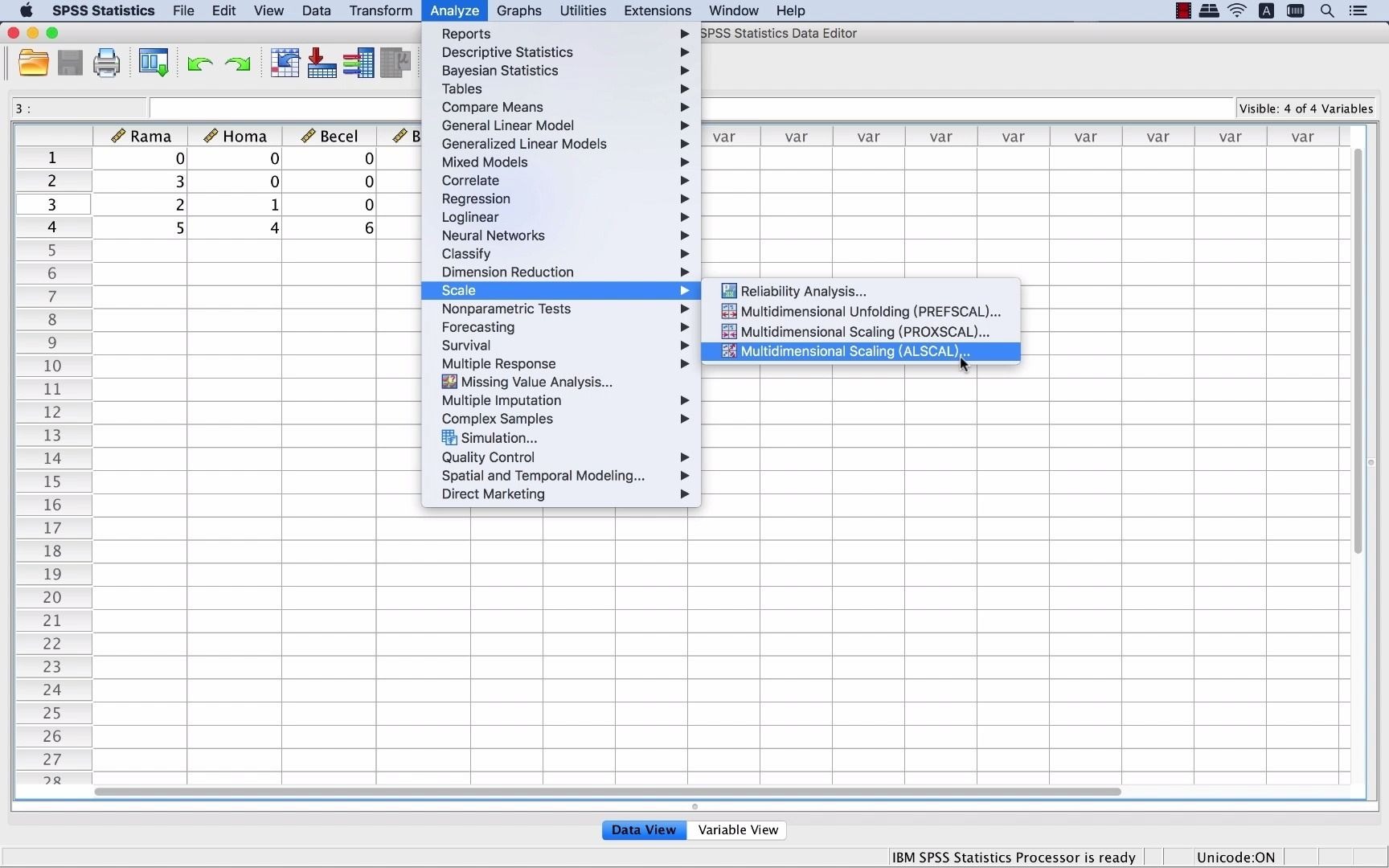Click the Missing Value Analysis icon
The height and width of the screenshot is (868, 1389).
pyautogui.click(x=449, y=382)
